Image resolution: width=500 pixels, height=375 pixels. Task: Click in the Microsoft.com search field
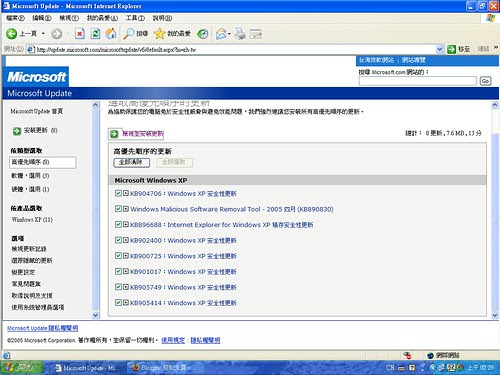pyautogui.click(x=418, y=81)
